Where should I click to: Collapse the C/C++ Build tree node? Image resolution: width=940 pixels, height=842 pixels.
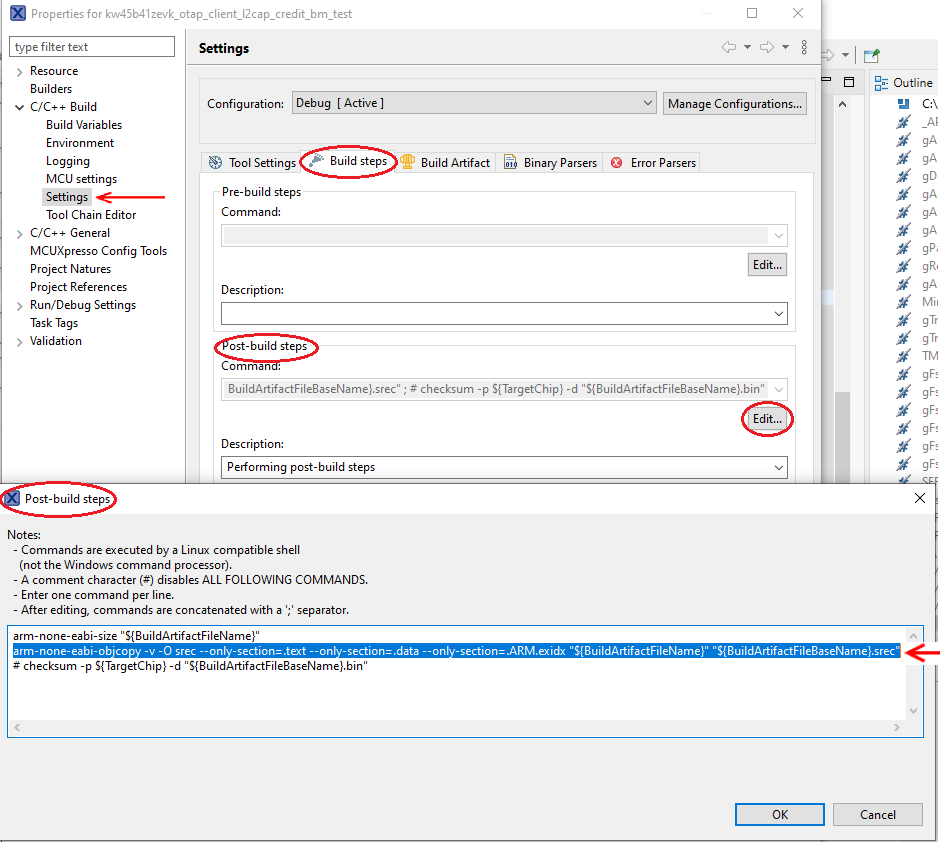pos(20,107)
